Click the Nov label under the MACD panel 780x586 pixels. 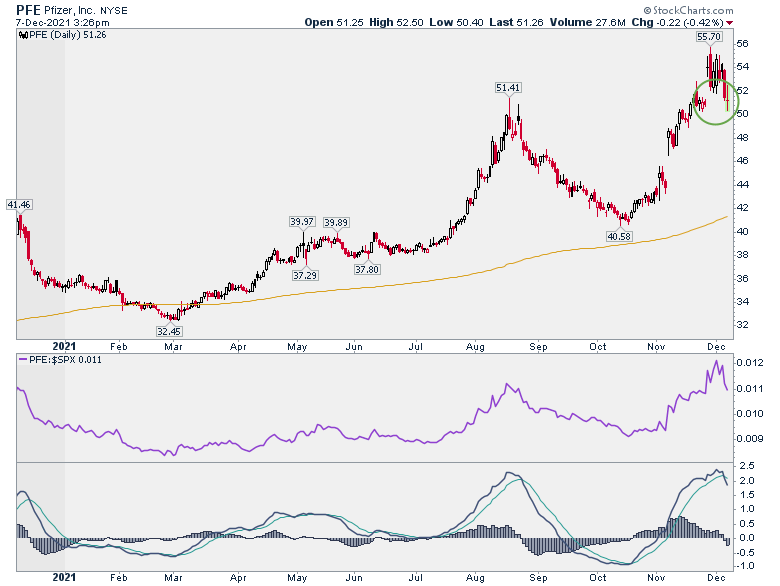(656, 578)
